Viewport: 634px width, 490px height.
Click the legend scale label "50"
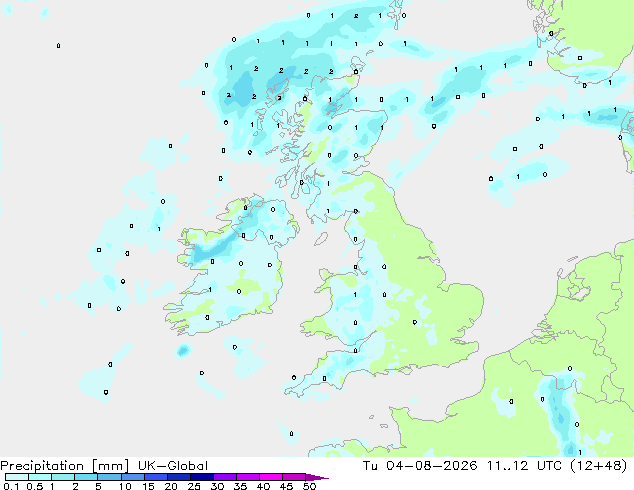point(309,486)
